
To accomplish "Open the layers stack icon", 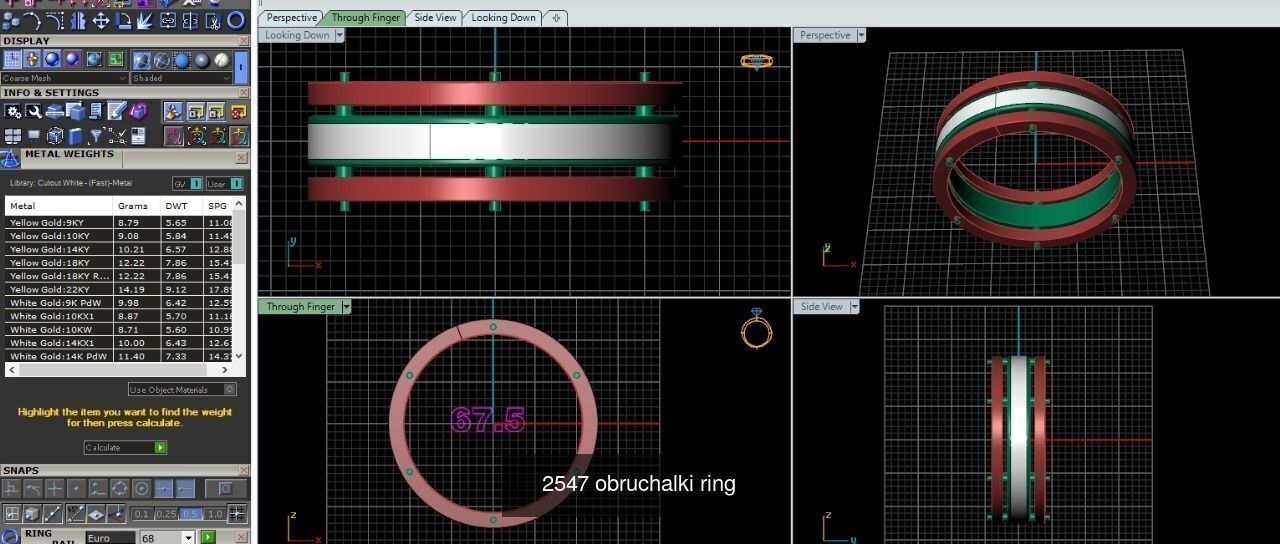I will (x=54, y=111).
